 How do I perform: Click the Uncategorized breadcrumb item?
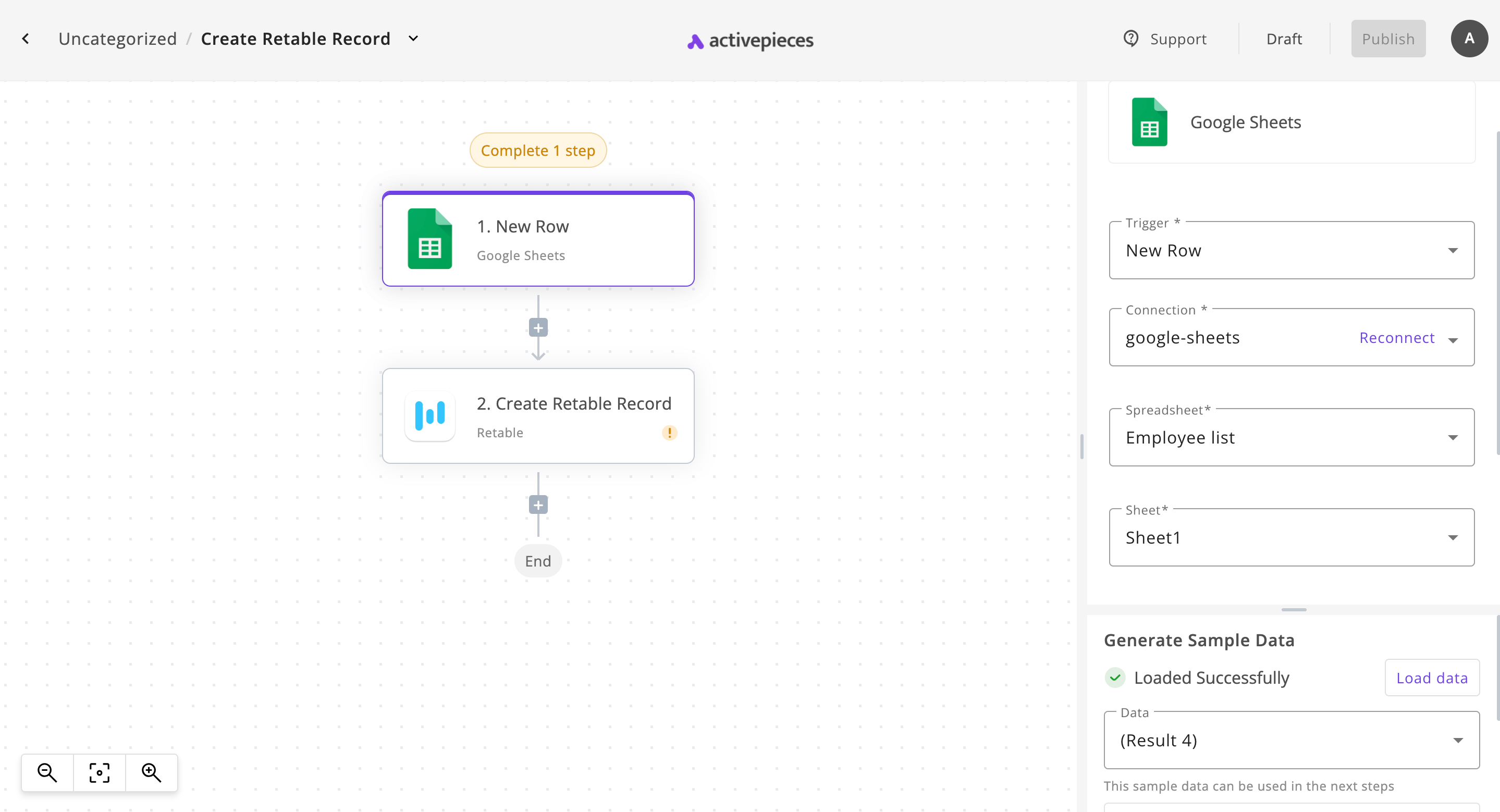coord(117,39)
